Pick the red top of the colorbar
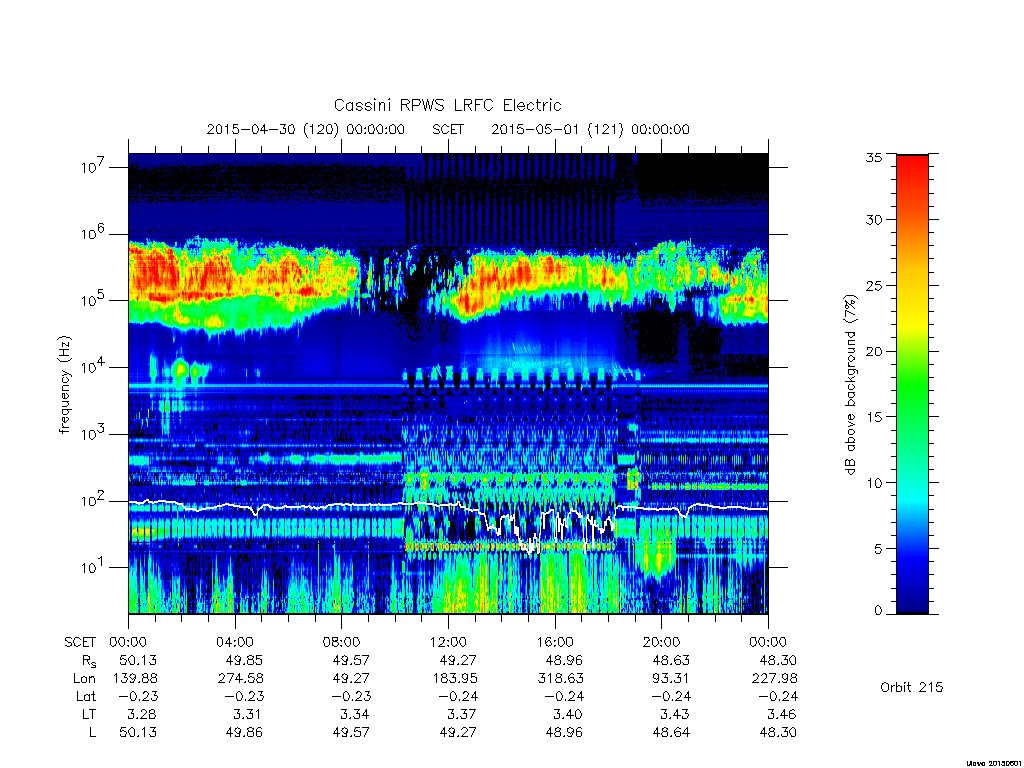The height and width of the screenshot is (768, 1024). pos(912,163)
